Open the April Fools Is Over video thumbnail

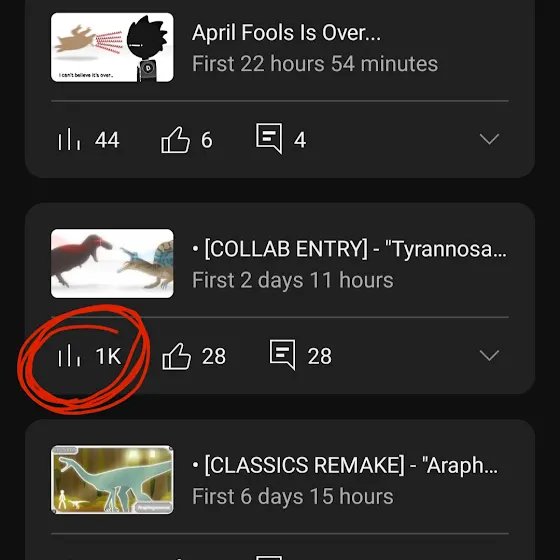click(x=112, y=48)
